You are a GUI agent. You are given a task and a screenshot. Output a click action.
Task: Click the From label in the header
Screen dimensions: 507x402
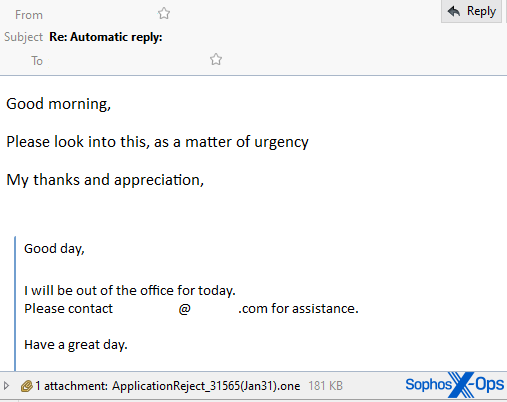click(29, 15)
